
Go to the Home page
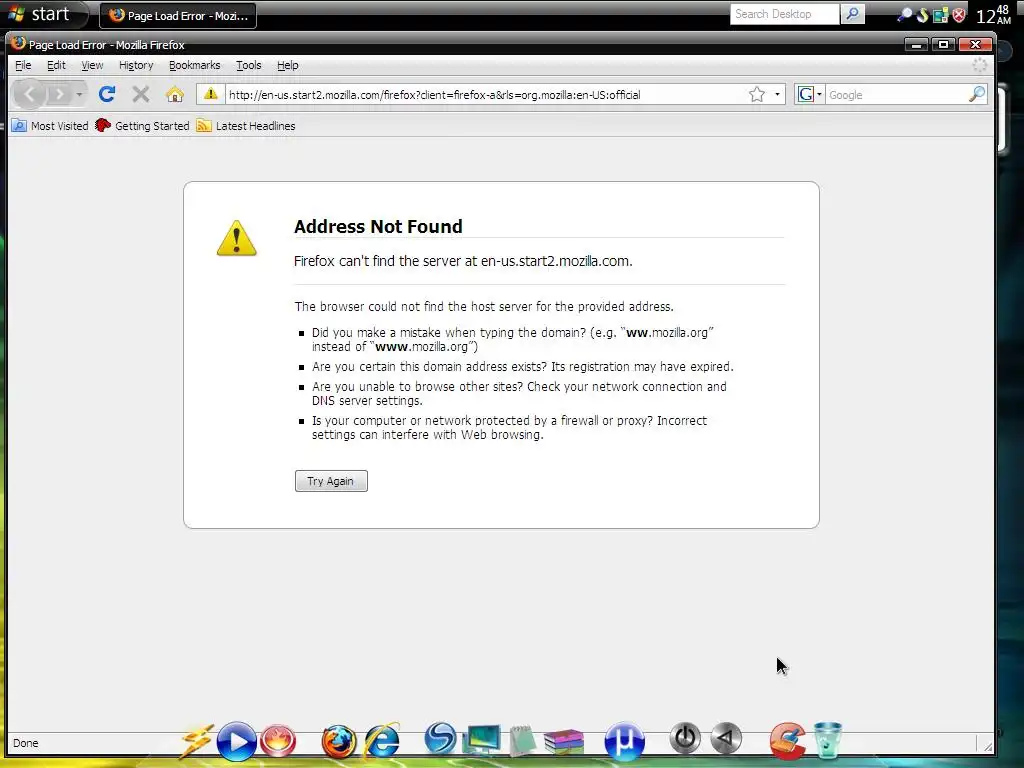pos(174,94)
